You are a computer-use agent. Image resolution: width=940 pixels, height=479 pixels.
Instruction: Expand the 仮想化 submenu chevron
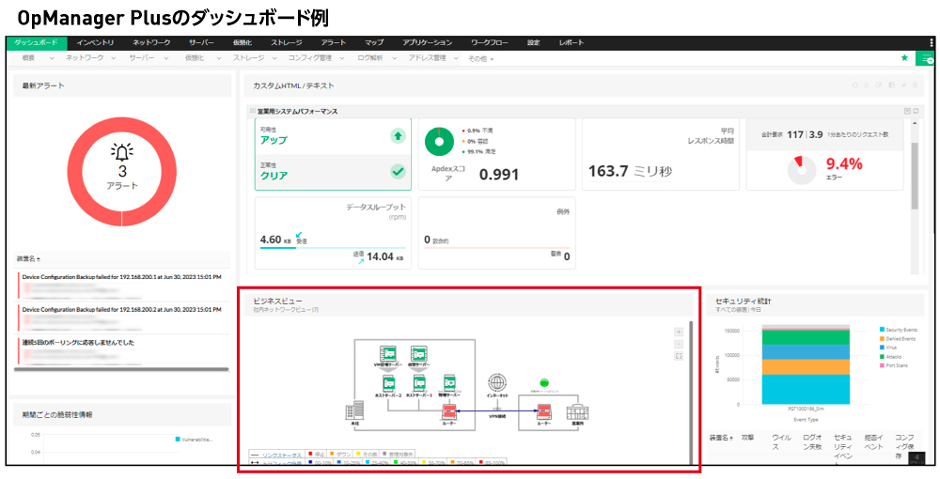point(219,58)
